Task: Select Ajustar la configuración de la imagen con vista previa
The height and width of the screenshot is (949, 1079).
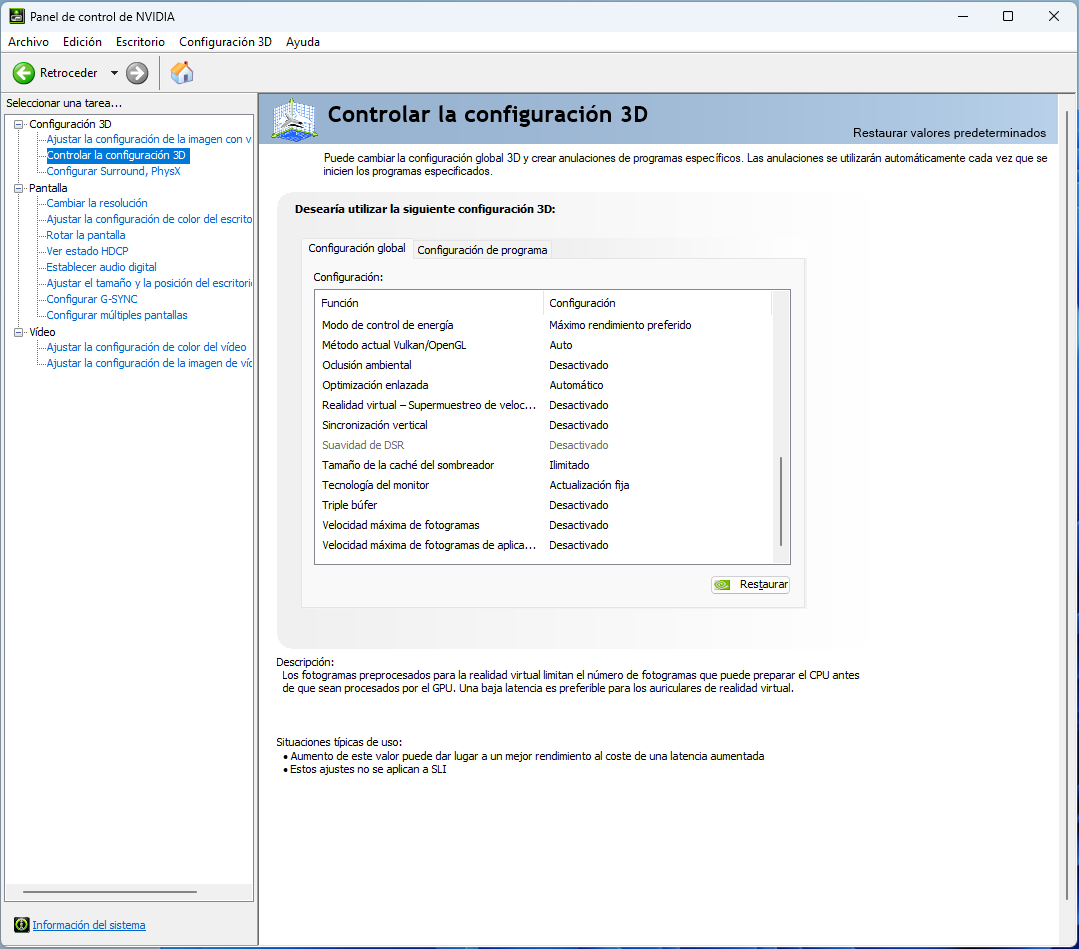Action: coord(149,139)
